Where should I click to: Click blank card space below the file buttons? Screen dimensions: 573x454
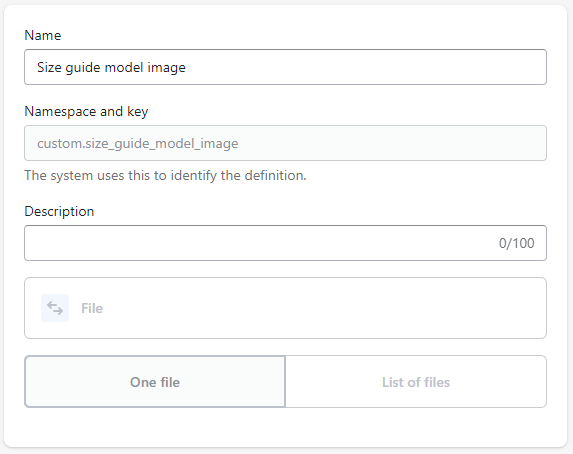click(285, 426)
